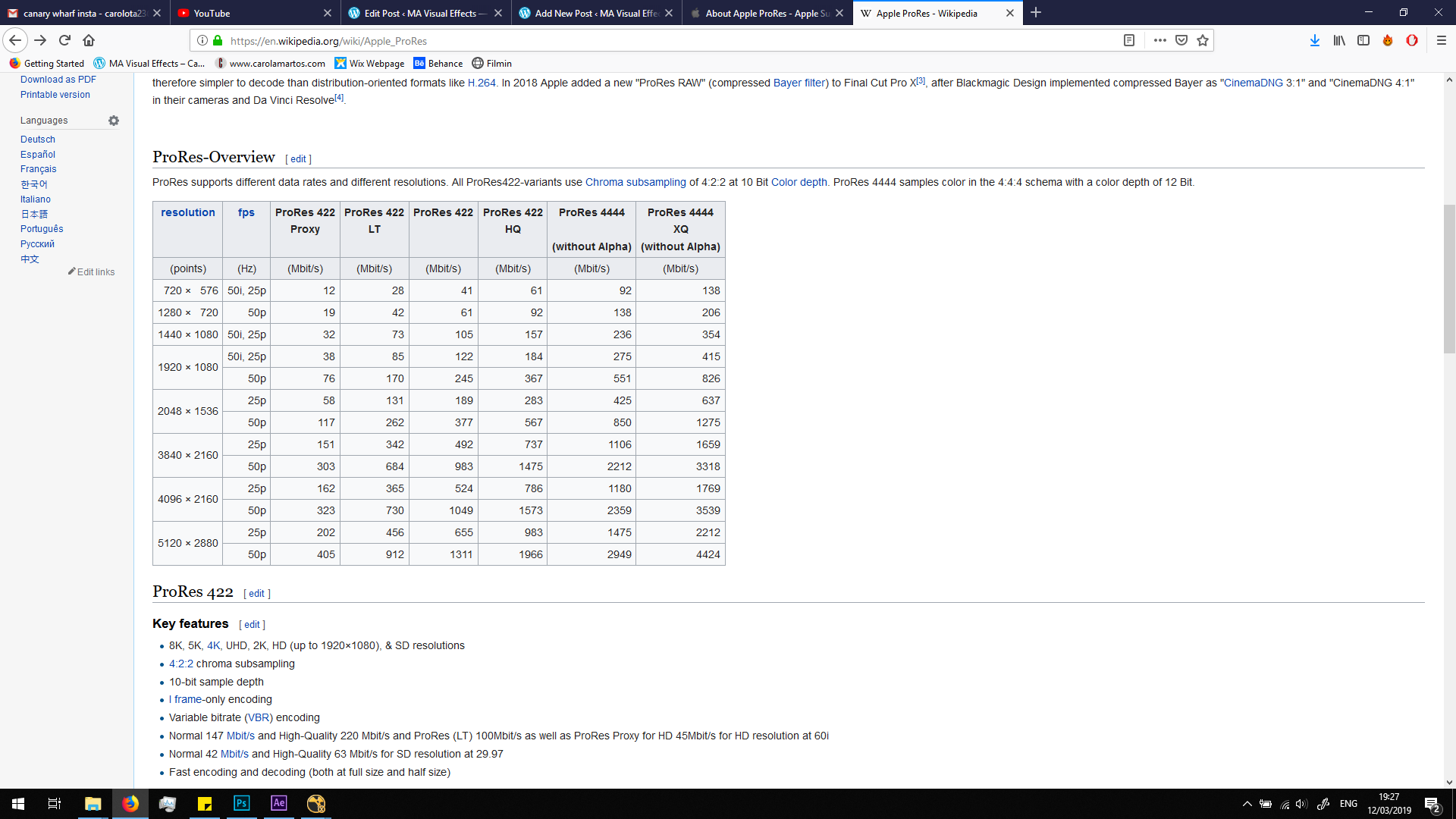Image resolution: width=1456 pixels, height=819 pixels.
Task: Open Languages settings gear icon
Action: click(x=114, y=121)
